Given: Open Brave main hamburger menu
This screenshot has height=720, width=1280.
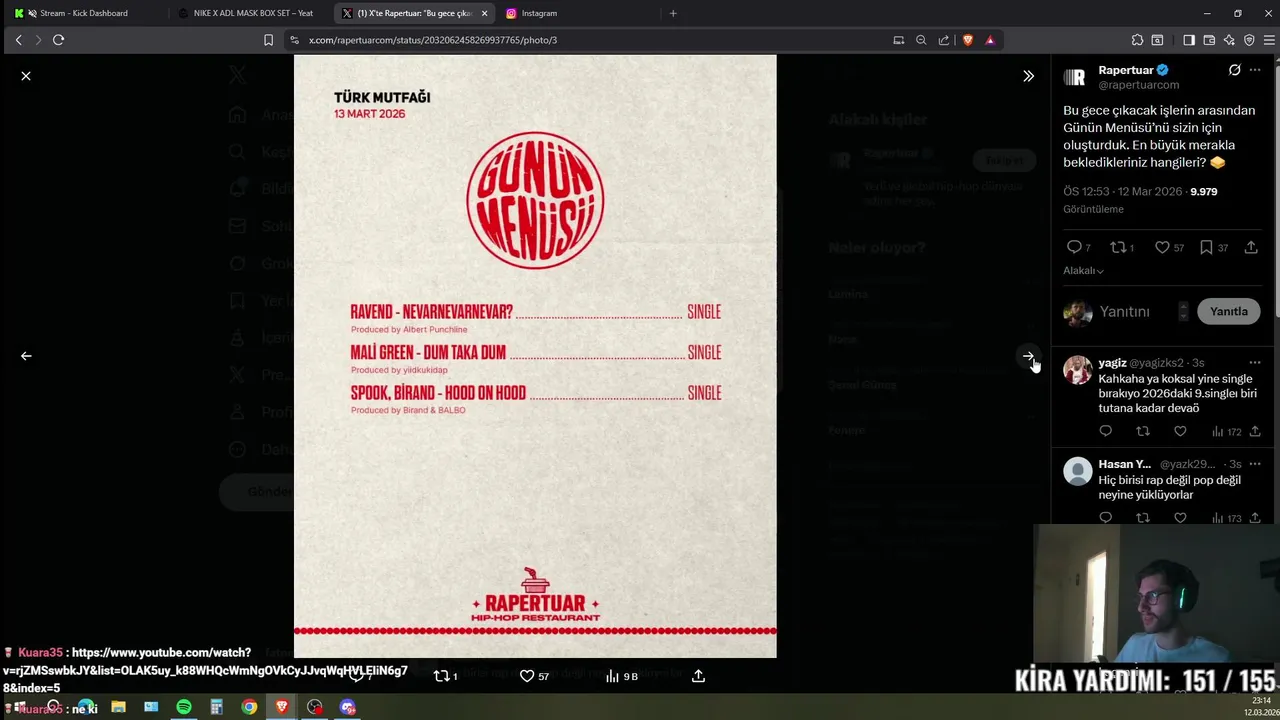Looking at the screenshot, I should tap(1269, 40).
